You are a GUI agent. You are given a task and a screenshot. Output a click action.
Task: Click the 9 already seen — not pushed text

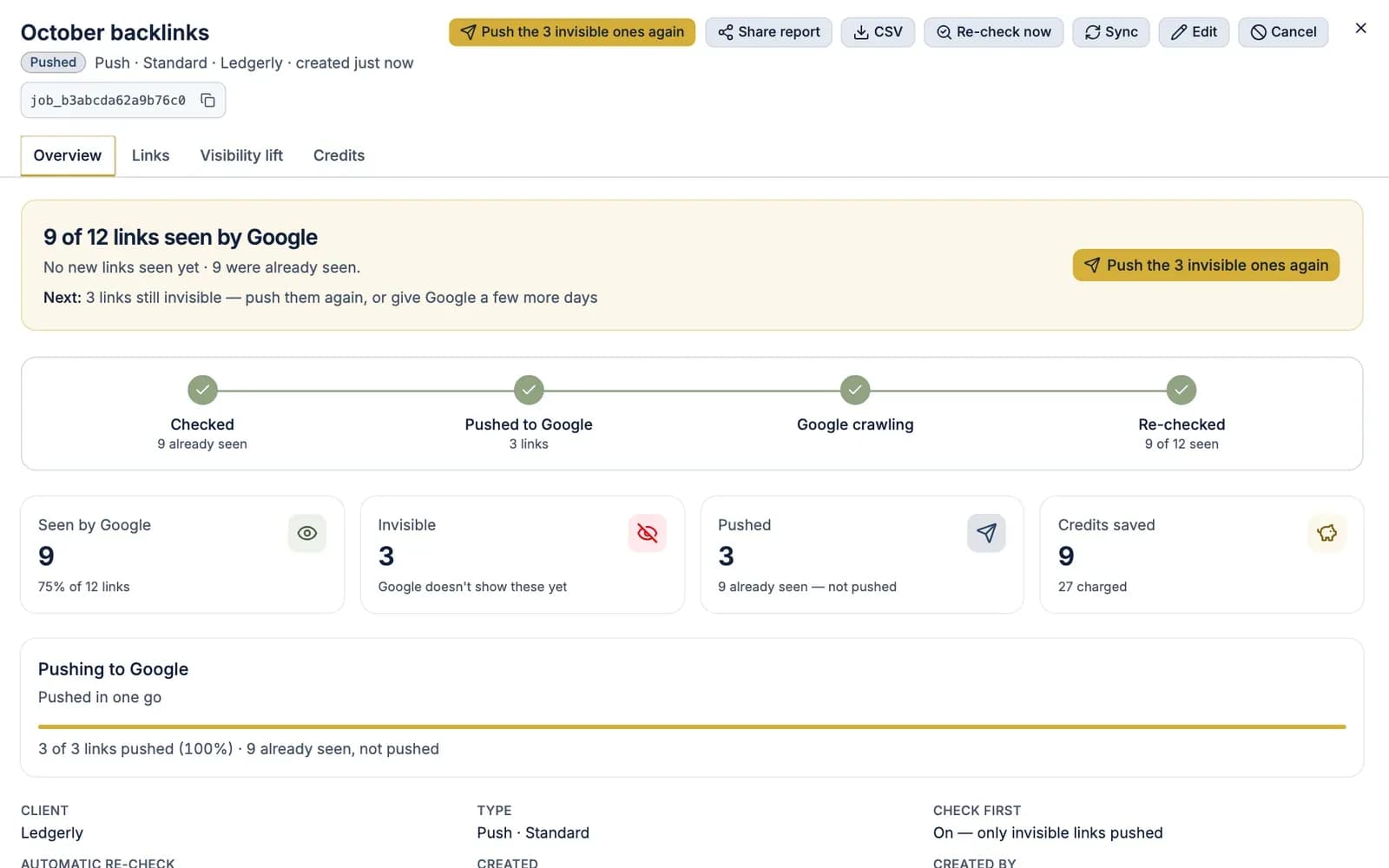coord(807,587)
